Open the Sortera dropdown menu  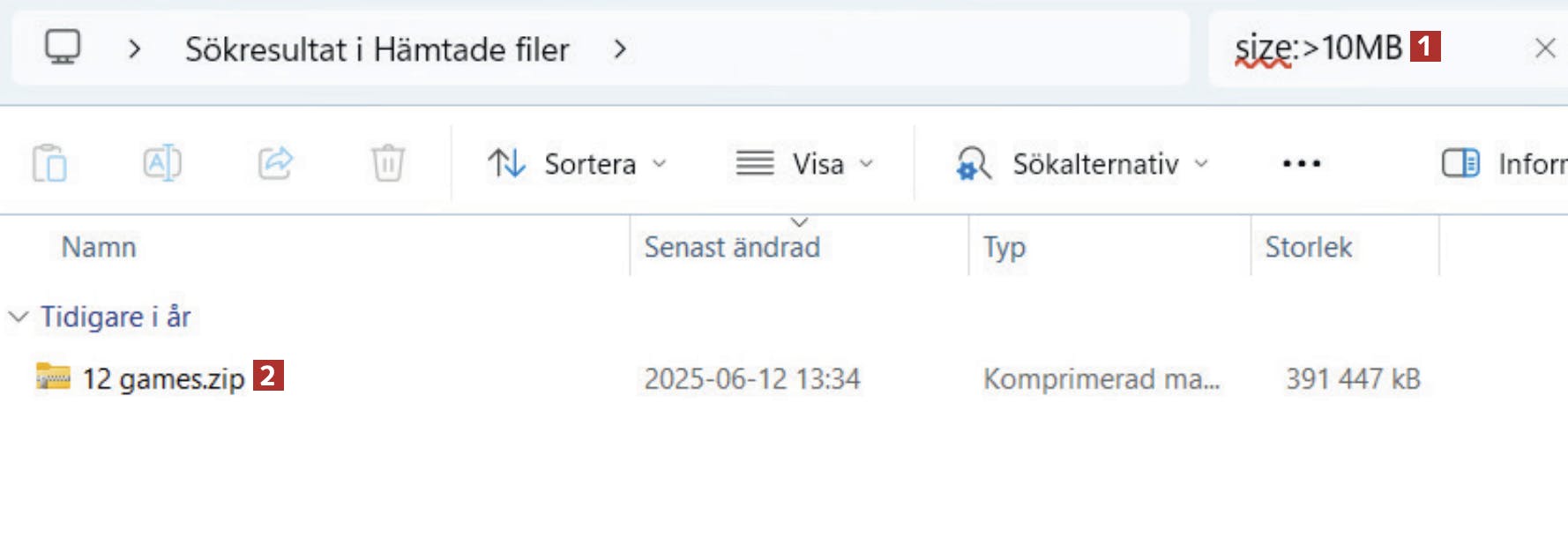pyautogui.click(x=578, y=164)
